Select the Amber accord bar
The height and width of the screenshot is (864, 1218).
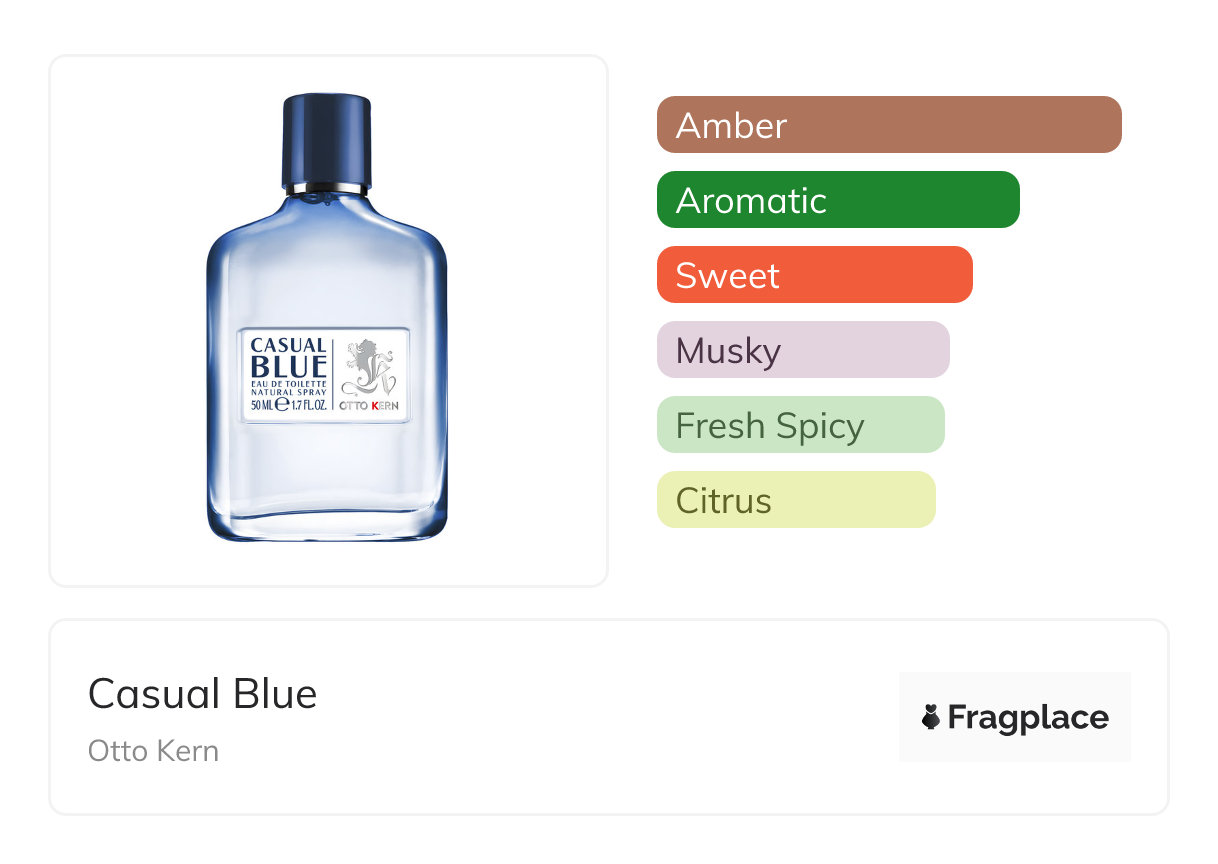889,125
